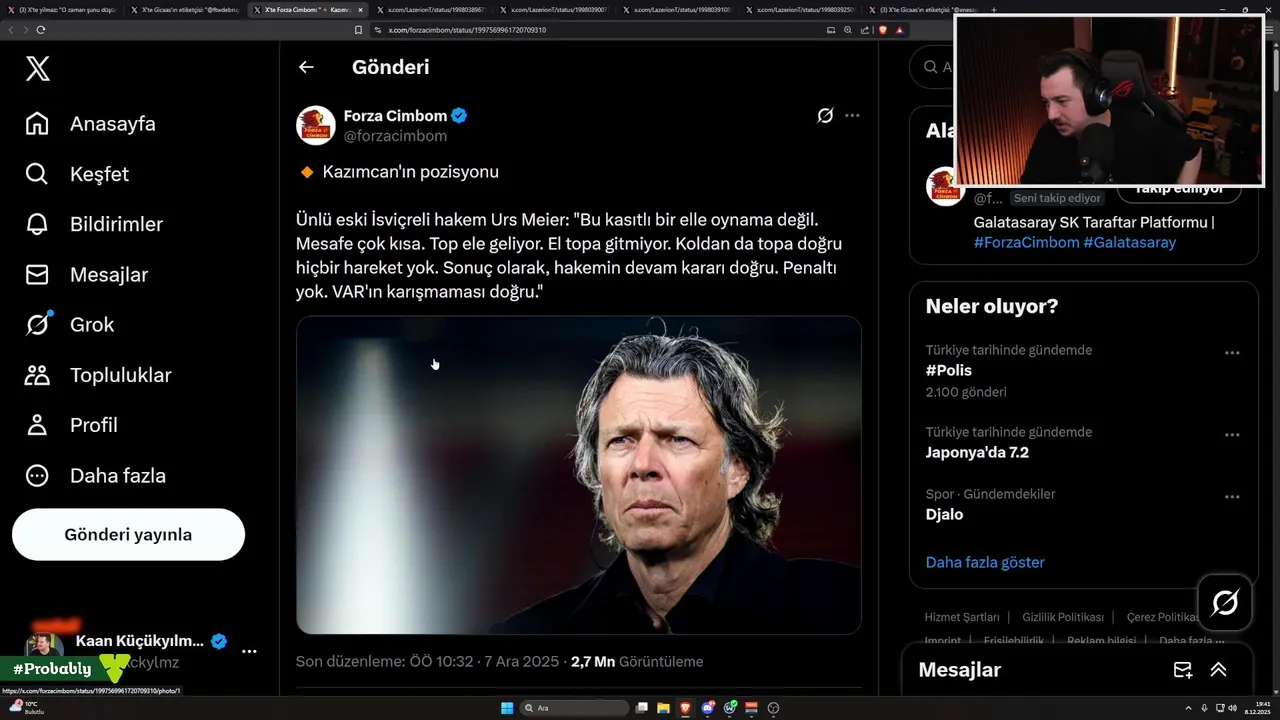
Task: Click the new message icon in Mesajlar drawer
Action: pyautogui.click(x=1182, y=670)
